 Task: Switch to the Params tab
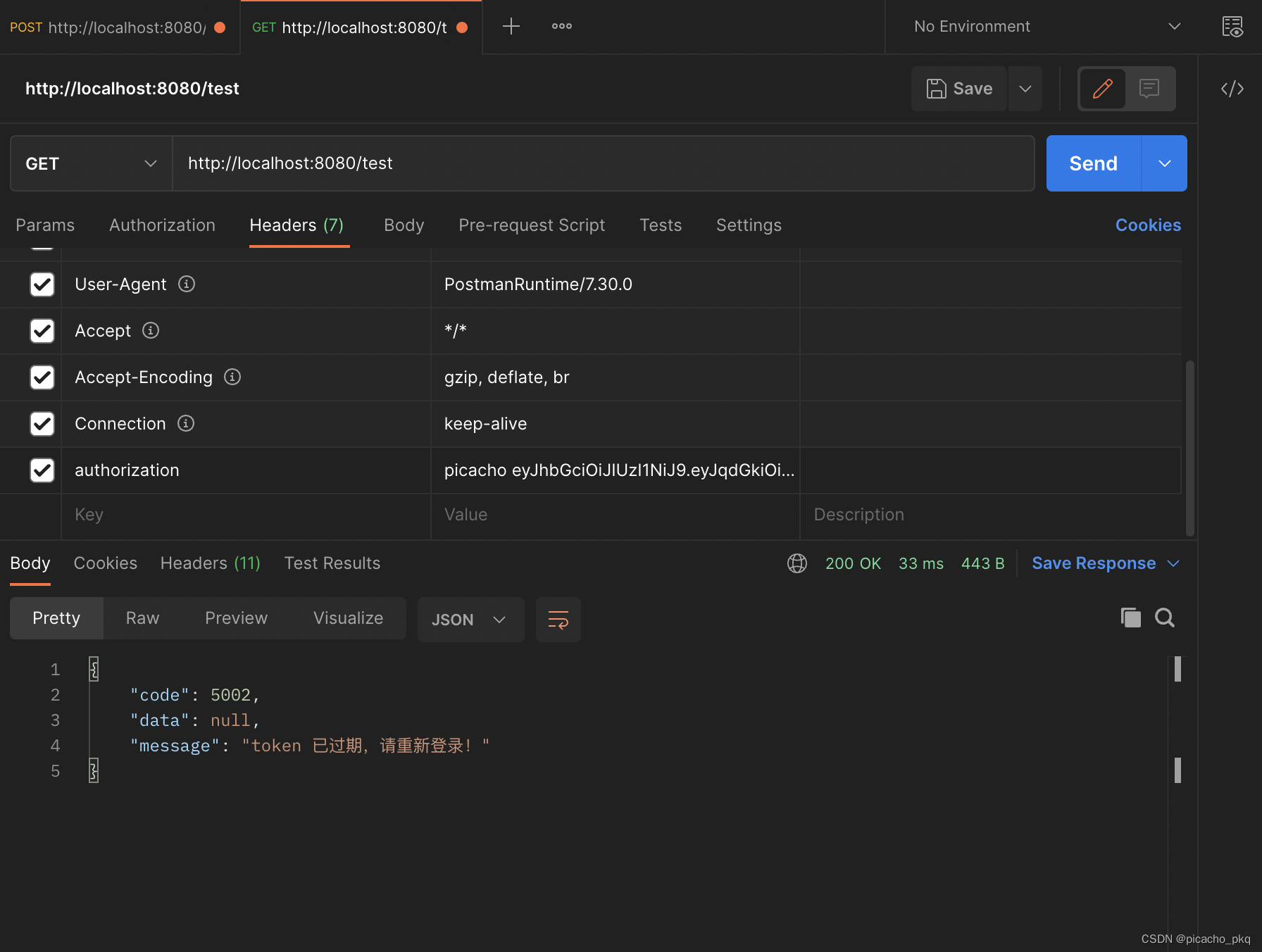click(x=45, y=225)
